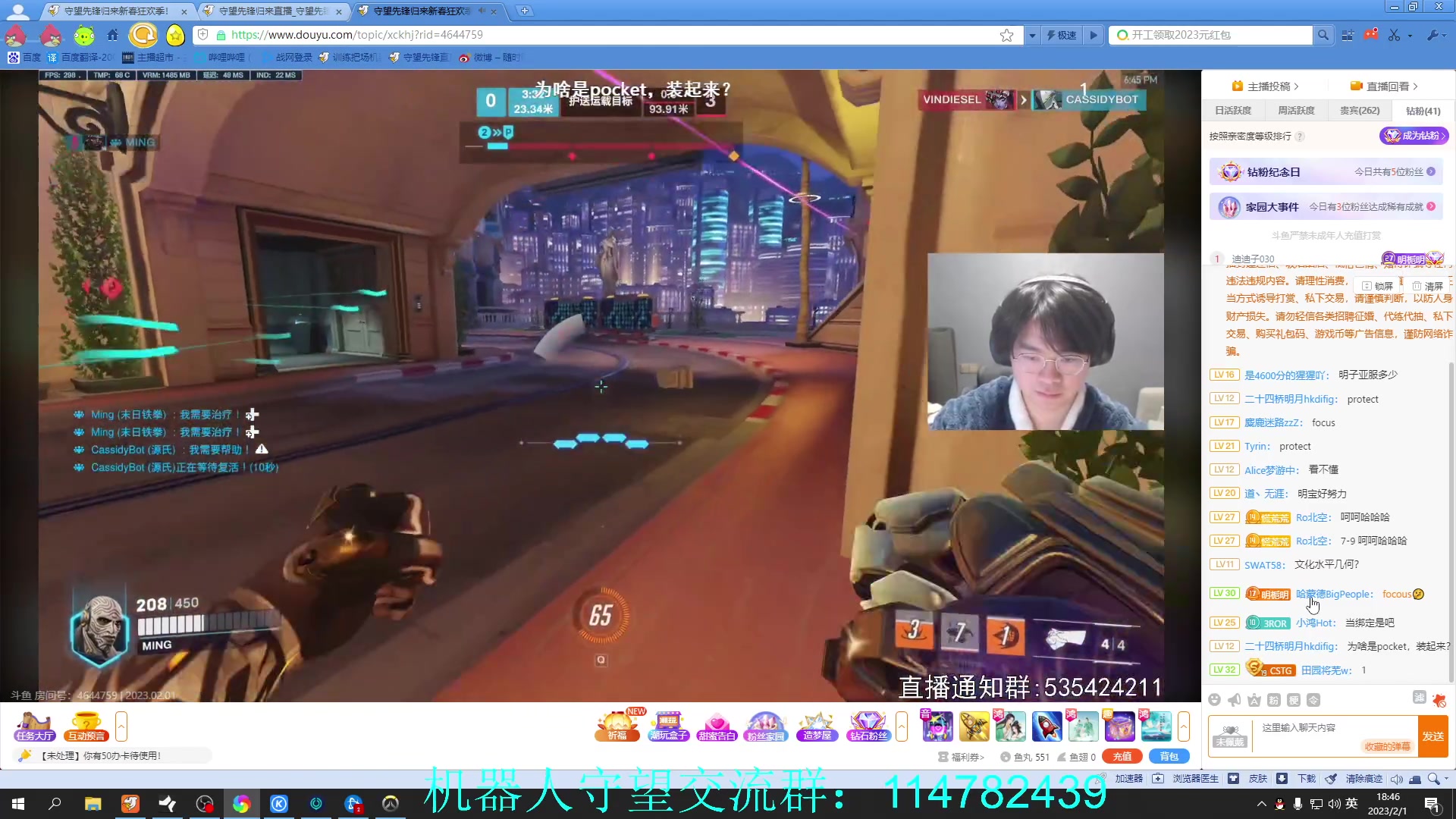Open the 互动预言 prediction icon
This screenshot has width=1456, height=819.
pyautogui.click(x=86, y=726)
